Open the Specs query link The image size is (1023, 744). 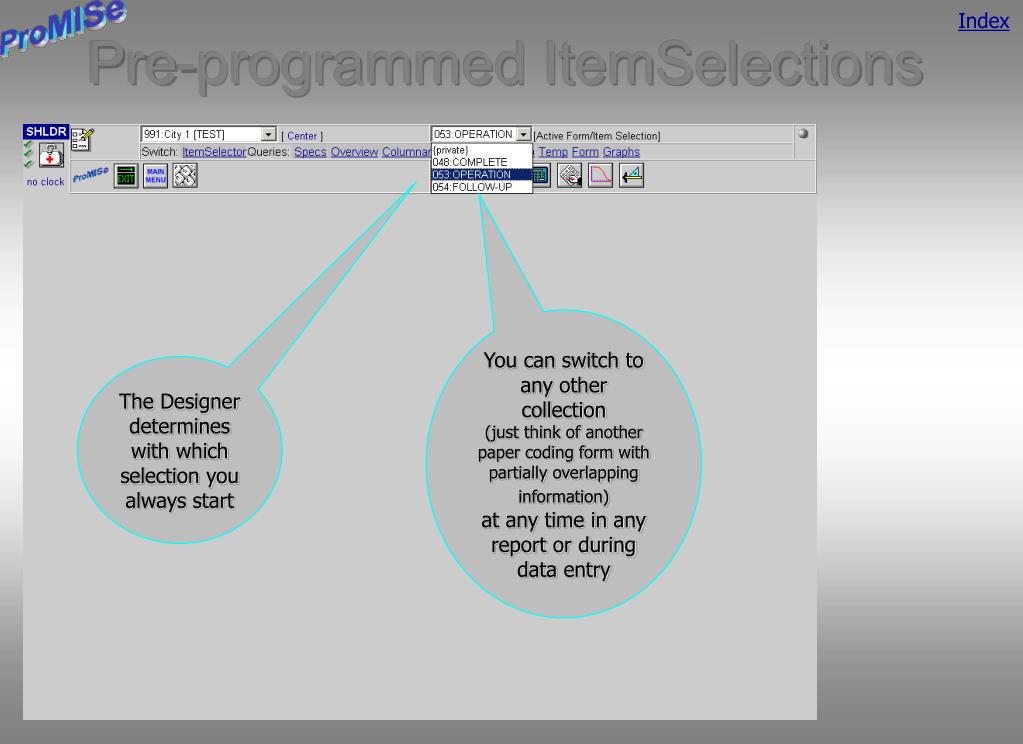click(x=310, y=152)
